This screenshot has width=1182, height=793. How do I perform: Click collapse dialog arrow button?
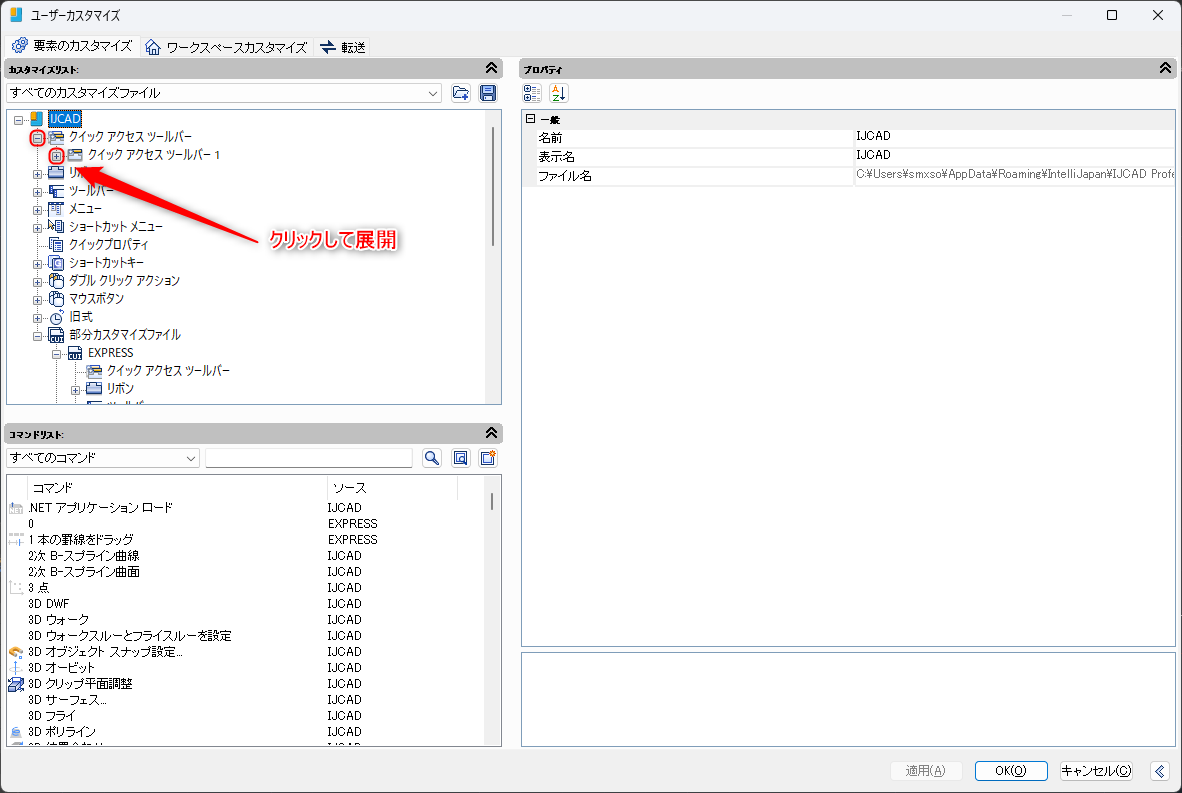[1160, 770]
